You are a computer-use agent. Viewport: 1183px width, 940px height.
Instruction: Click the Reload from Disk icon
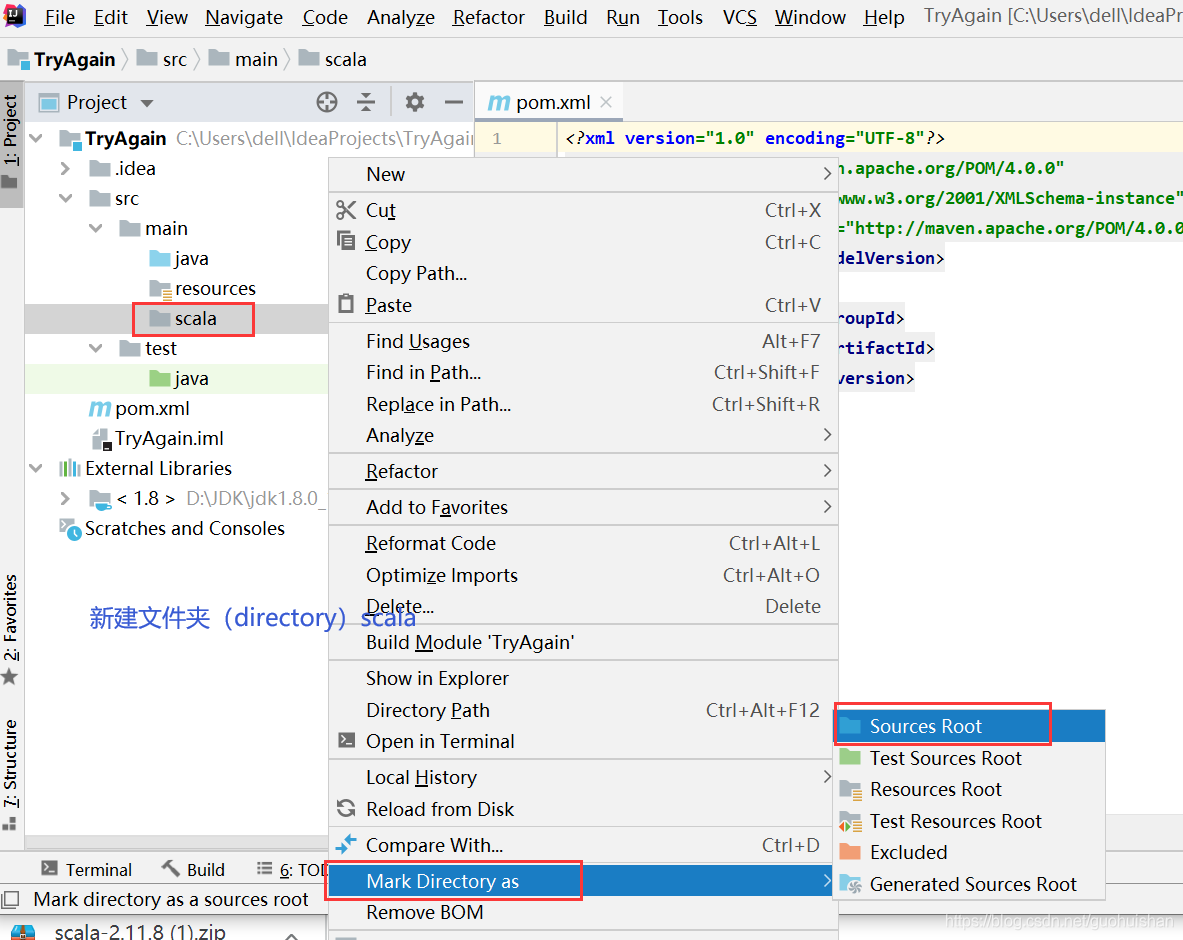point(346,809)
